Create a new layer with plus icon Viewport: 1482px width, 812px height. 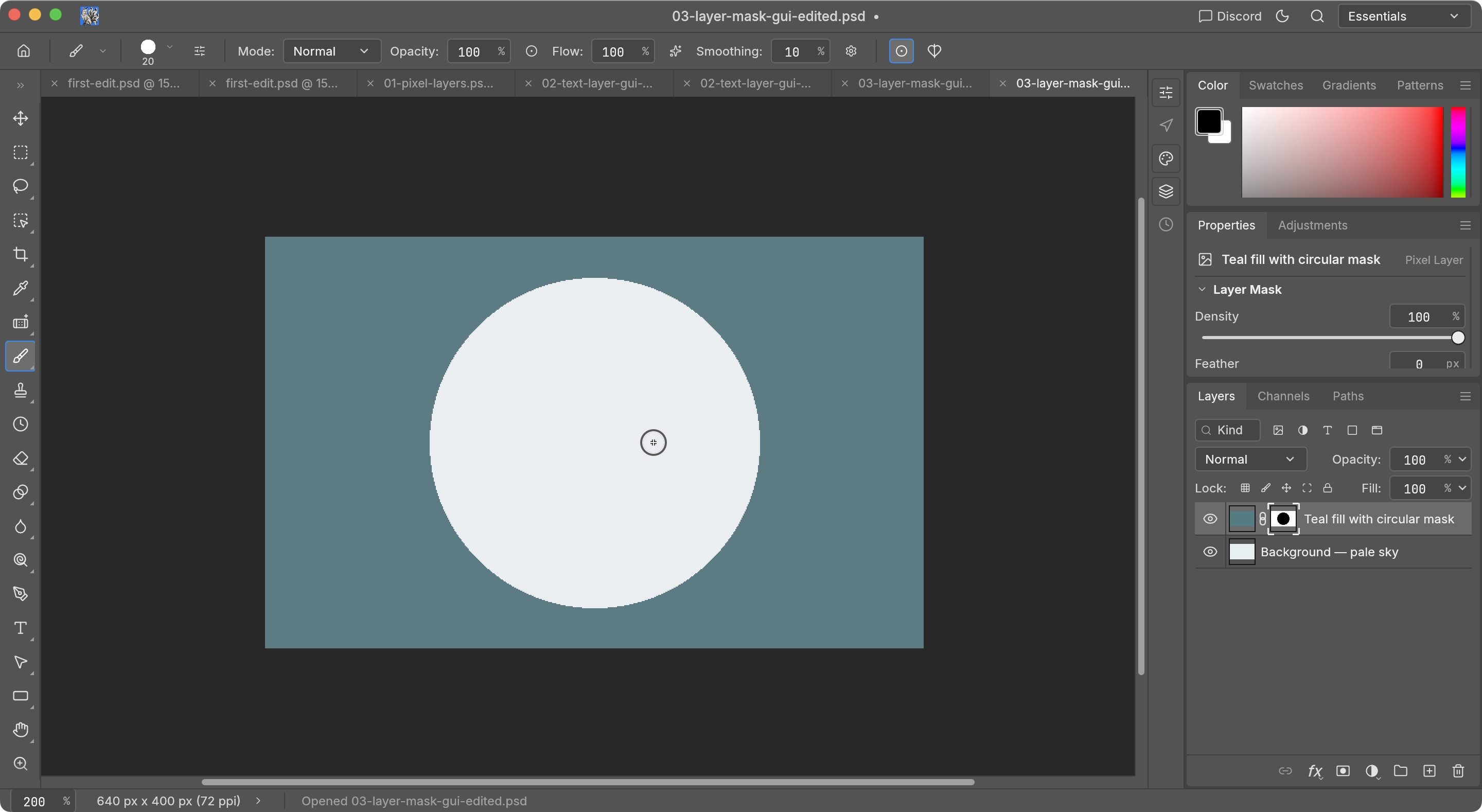tap(1429, 770)
